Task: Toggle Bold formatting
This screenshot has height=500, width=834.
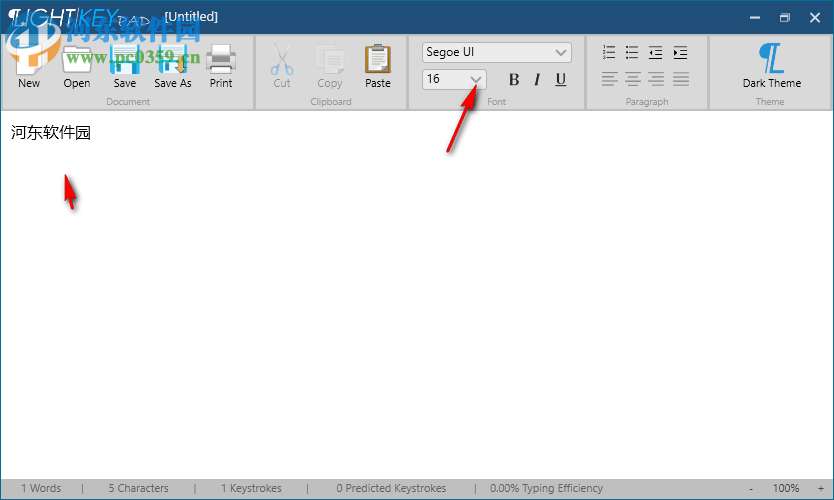Action: point(514,79)
